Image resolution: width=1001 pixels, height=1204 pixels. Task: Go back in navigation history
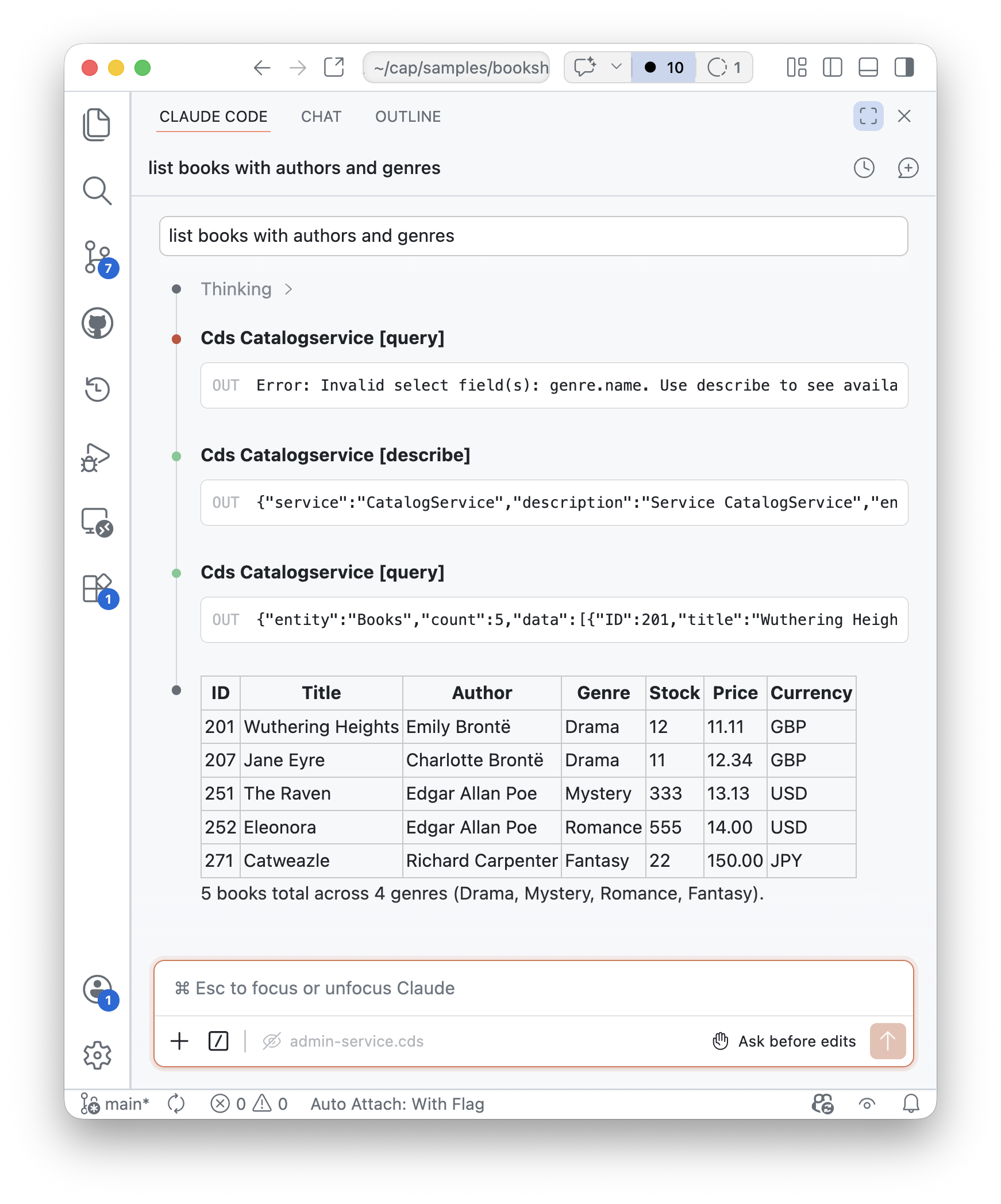point(262,68)
